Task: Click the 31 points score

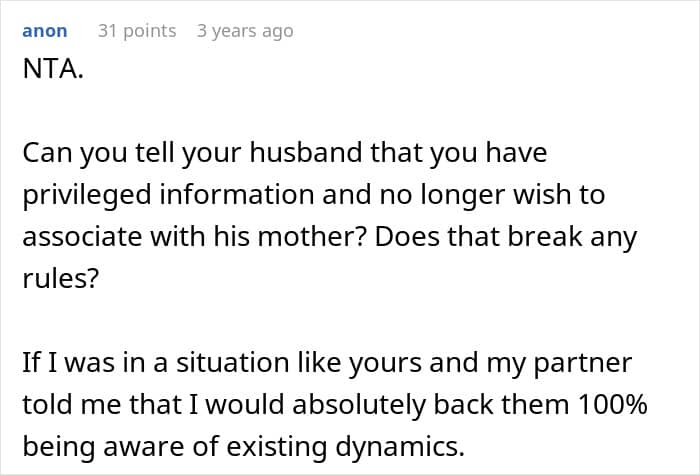Action: (x=136, y=31)
